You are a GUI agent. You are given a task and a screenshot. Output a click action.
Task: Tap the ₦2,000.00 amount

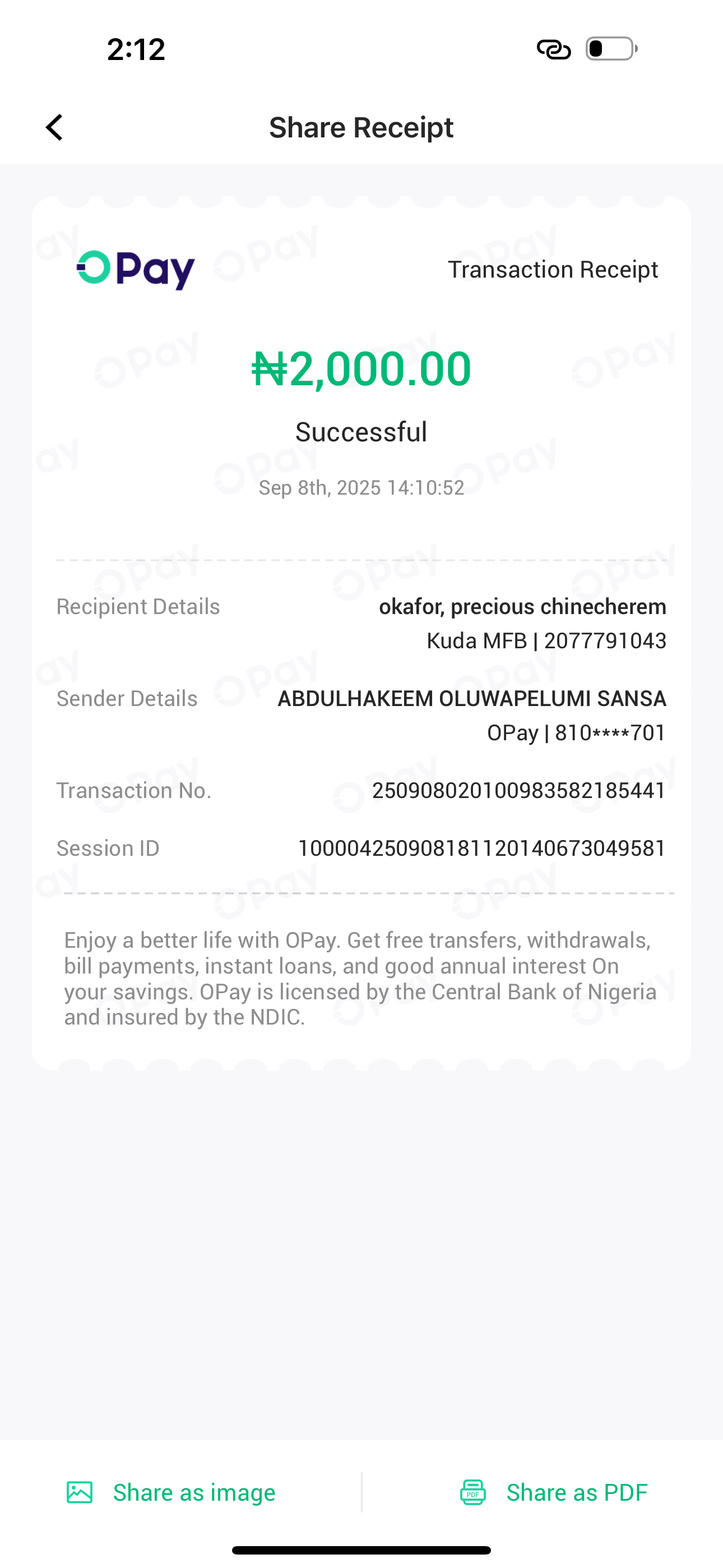click(x=361, y=369)
